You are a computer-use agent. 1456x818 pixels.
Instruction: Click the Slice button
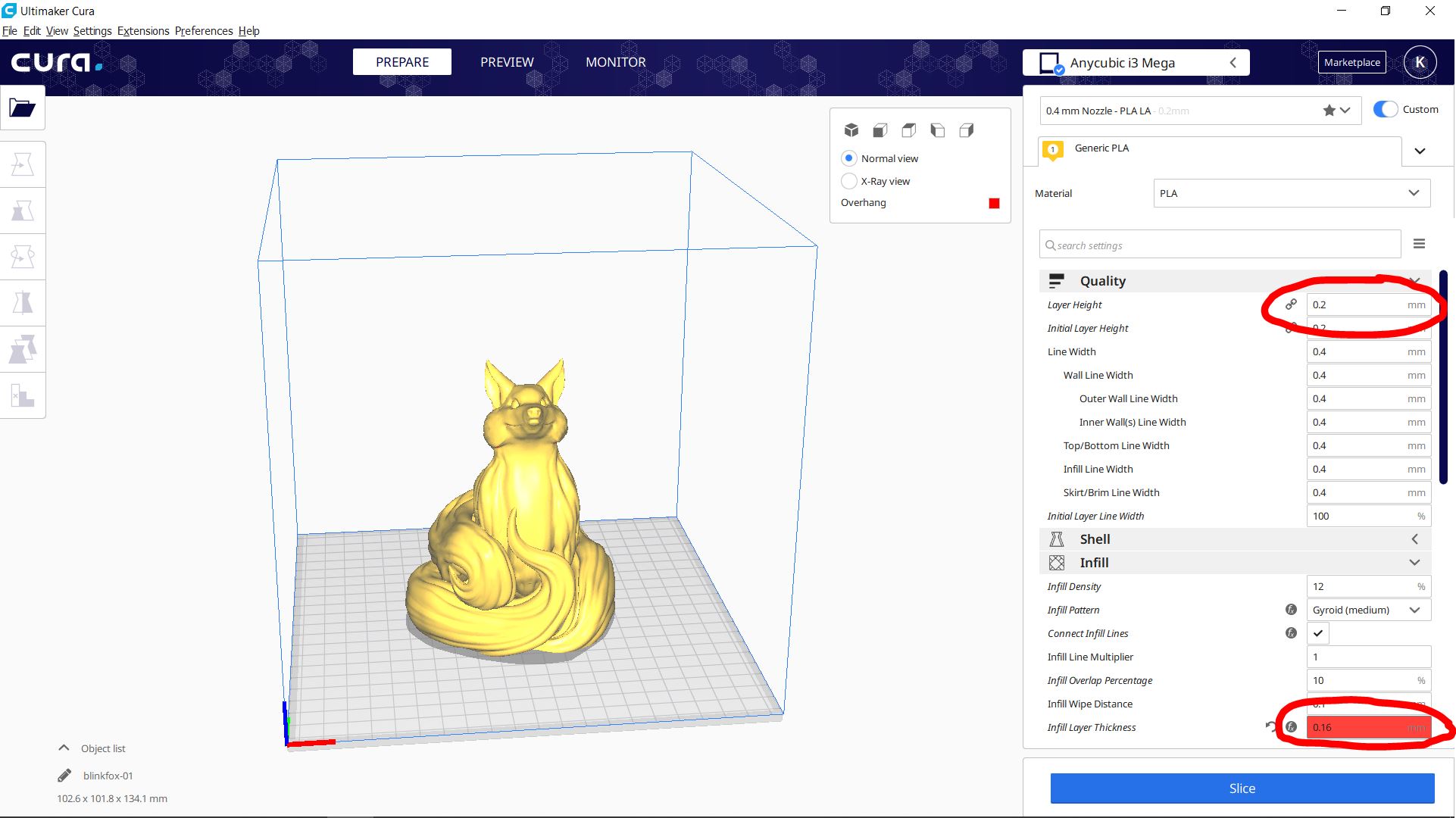click(x=1242, y=788)
